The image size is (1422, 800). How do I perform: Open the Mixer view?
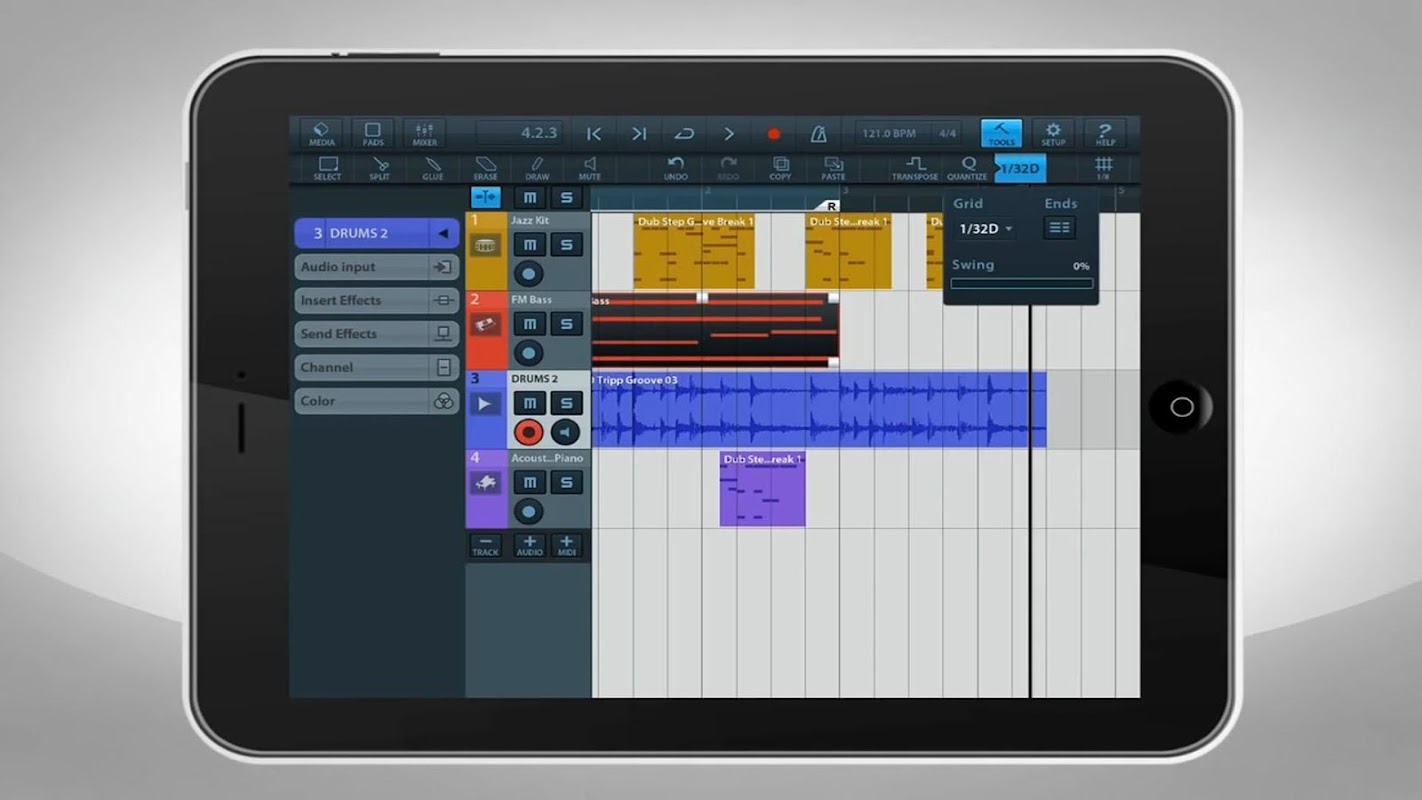tap(424, 134)
